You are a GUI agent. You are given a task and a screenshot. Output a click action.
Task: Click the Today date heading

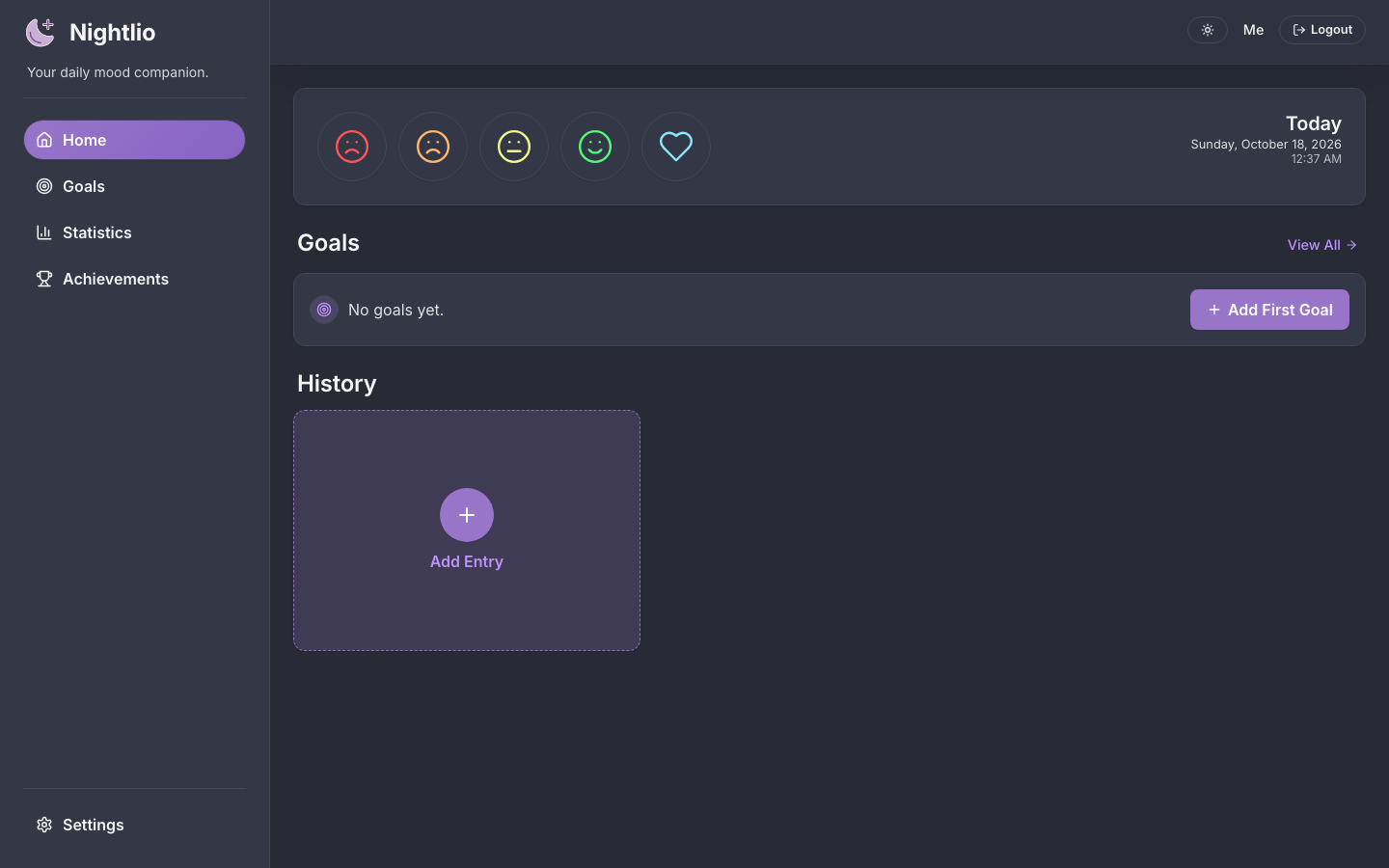(1314, 123)
